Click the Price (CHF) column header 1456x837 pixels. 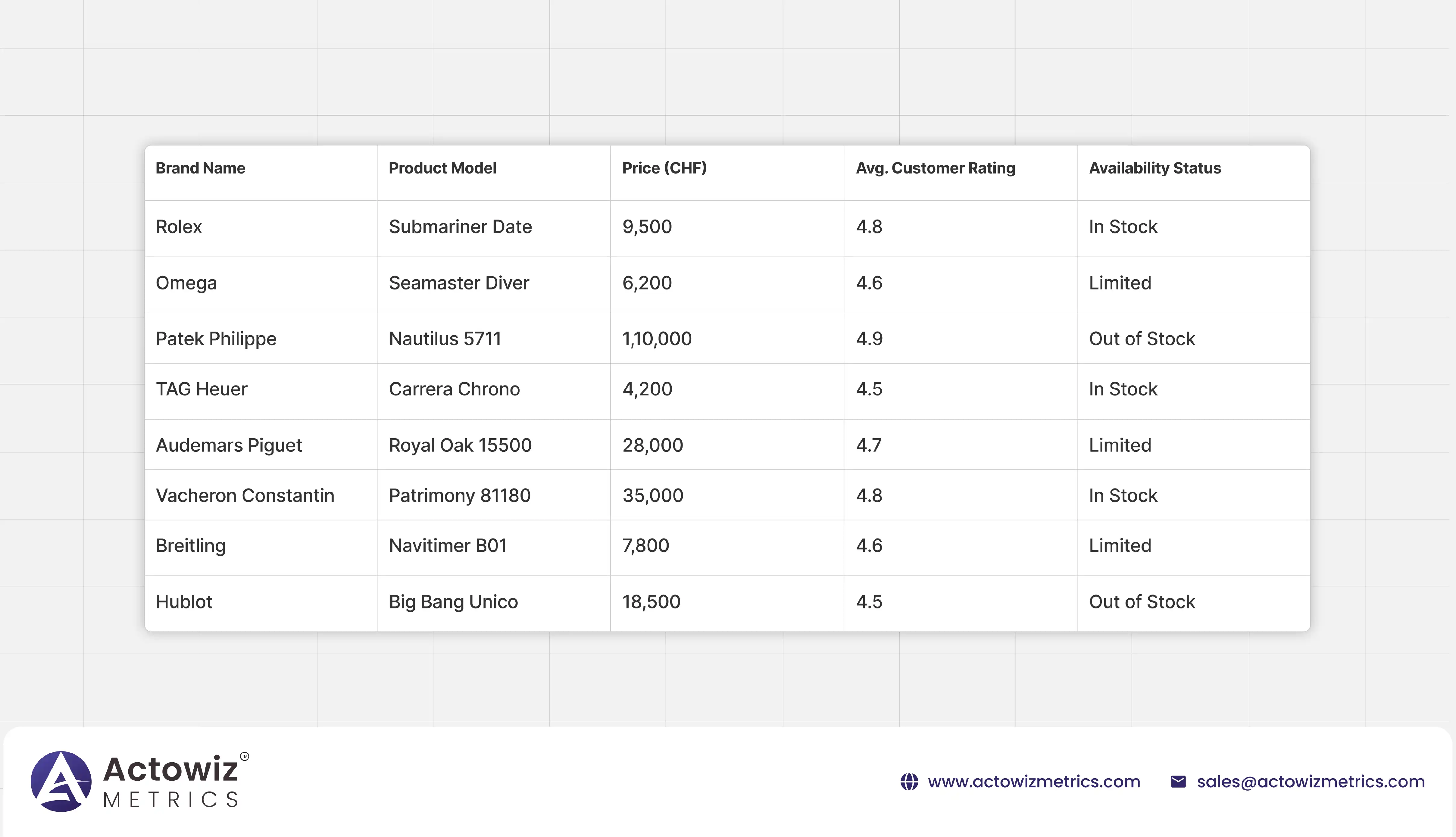pyautogui.click(x=664, y=168)
